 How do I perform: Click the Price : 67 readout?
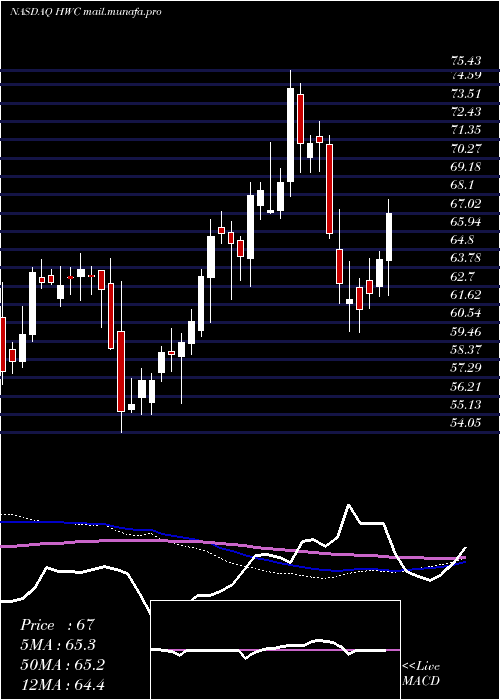click(58, 625)
